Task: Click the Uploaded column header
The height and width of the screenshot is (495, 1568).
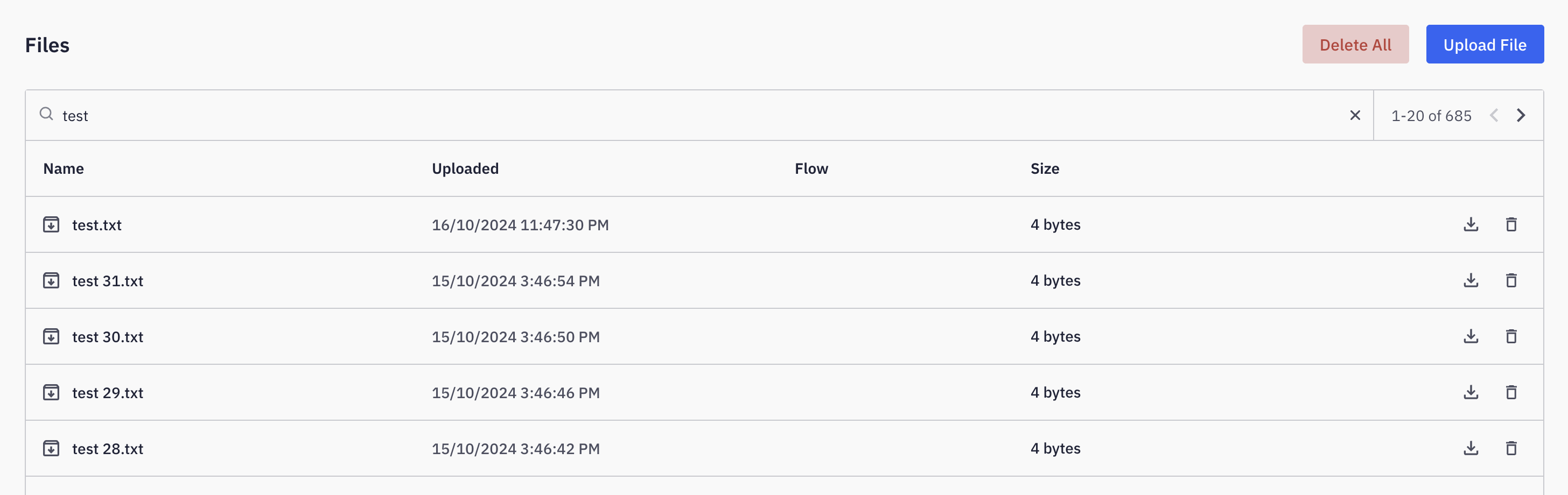Action: click(465, 168)
